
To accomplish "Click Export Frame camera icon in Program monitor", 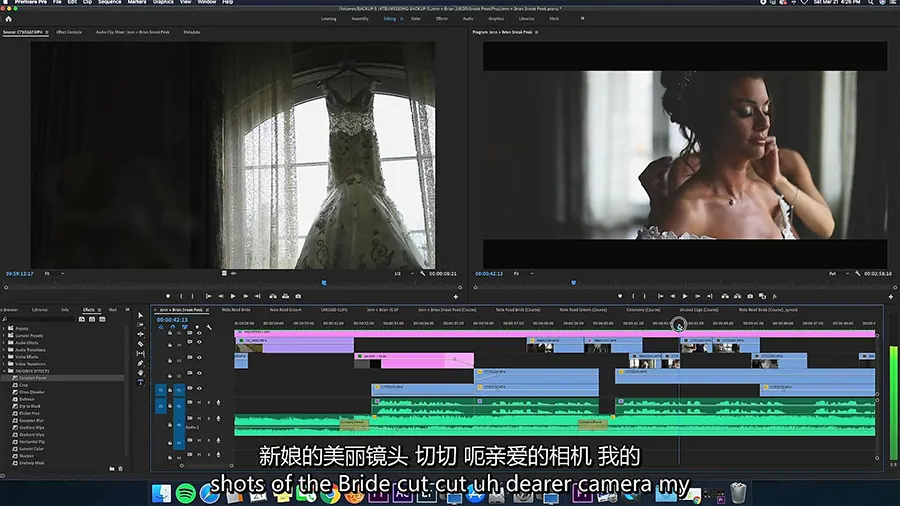I will [x=750, y=296].
